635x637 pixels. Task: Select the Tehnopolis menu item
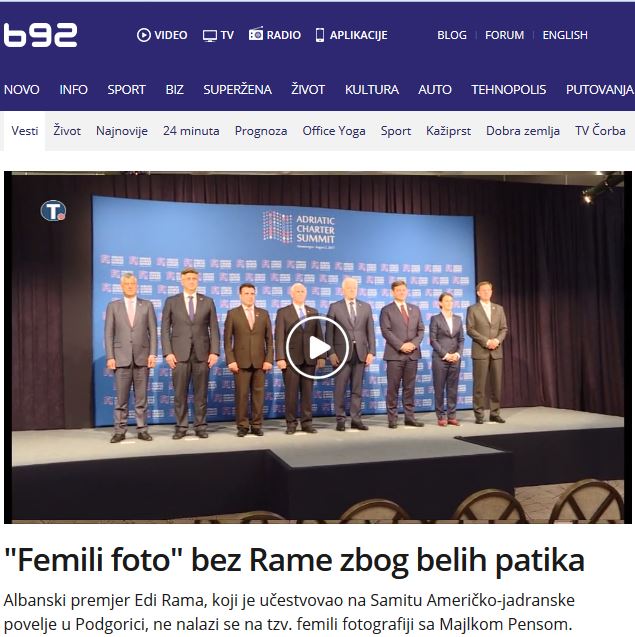pos(508,89)
